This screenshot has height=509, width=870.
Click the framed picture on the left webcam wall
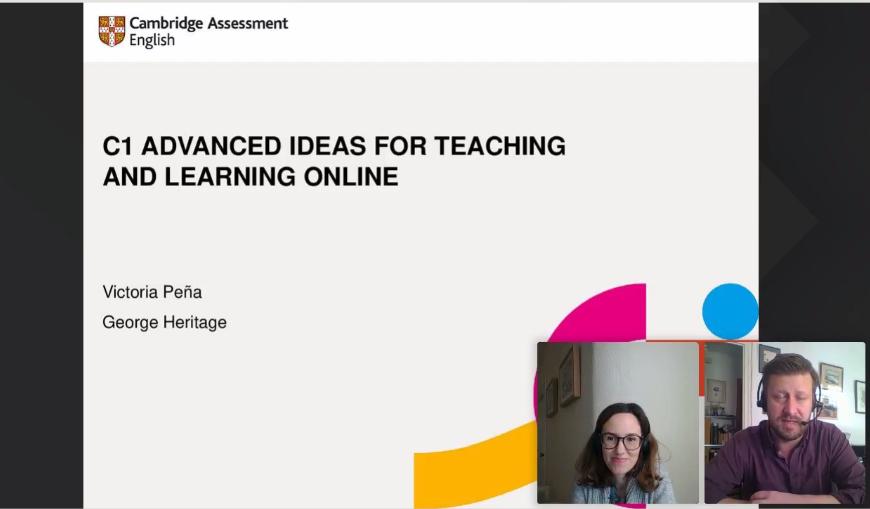[569, 375]
